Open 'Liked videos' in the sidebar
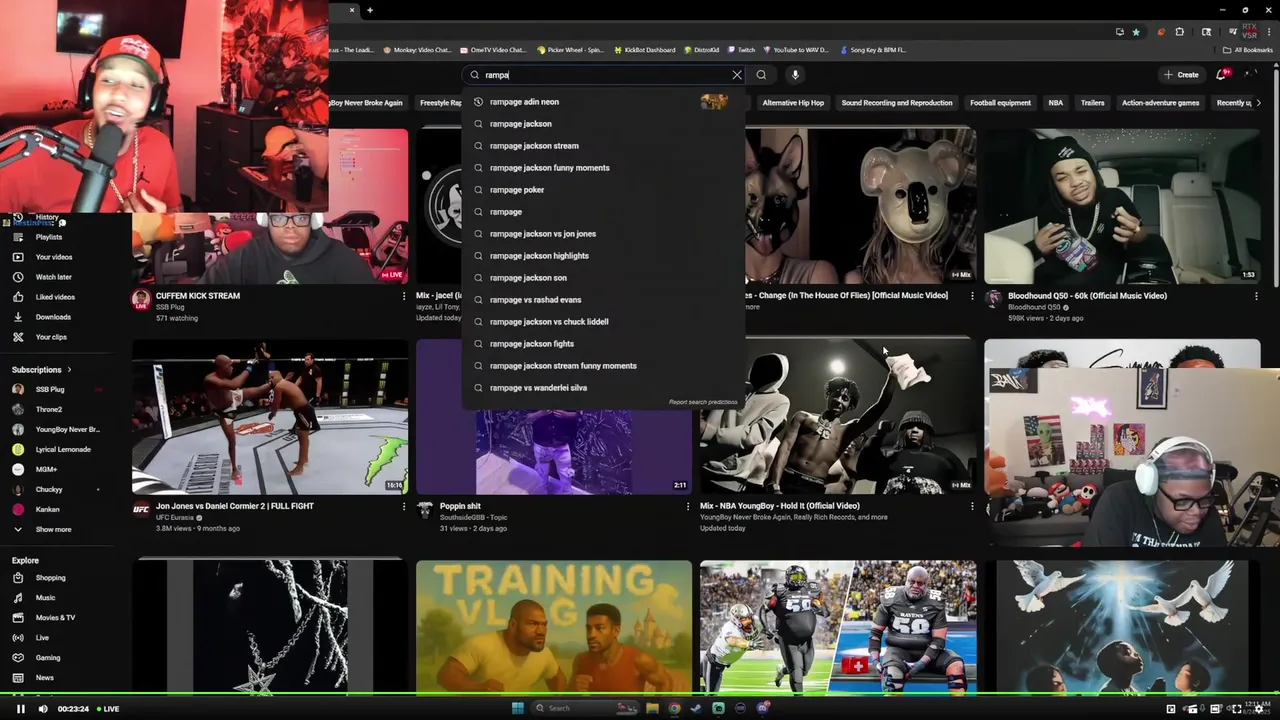1280x720 pixels. [x=55, y=297]
